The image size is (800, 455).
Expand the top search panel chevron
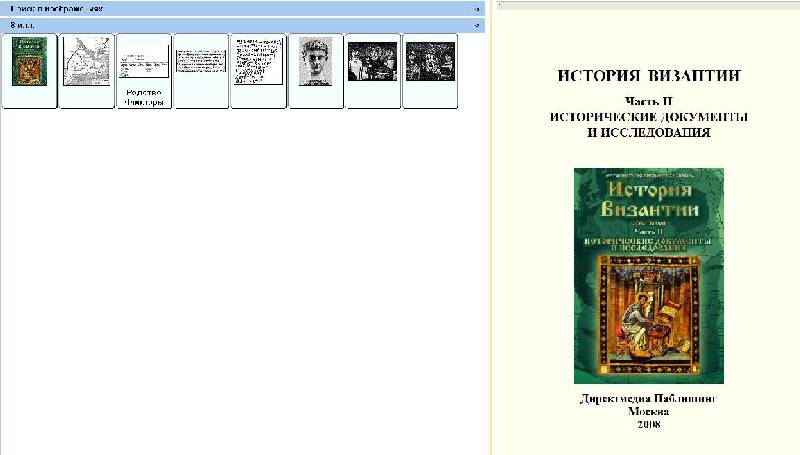(477, 9)
